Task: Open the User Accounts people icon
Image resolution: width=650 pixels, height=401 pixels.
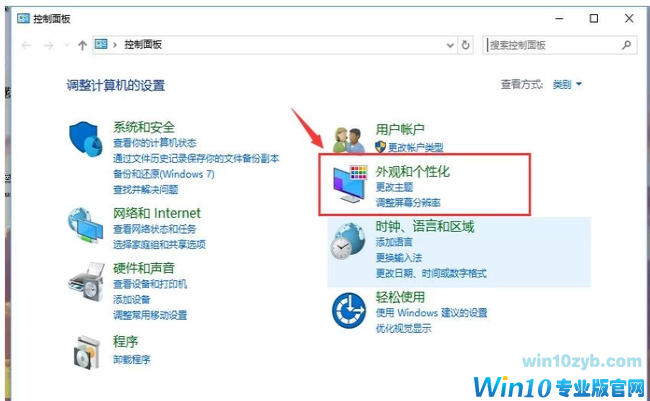Action: coord(349,140)
